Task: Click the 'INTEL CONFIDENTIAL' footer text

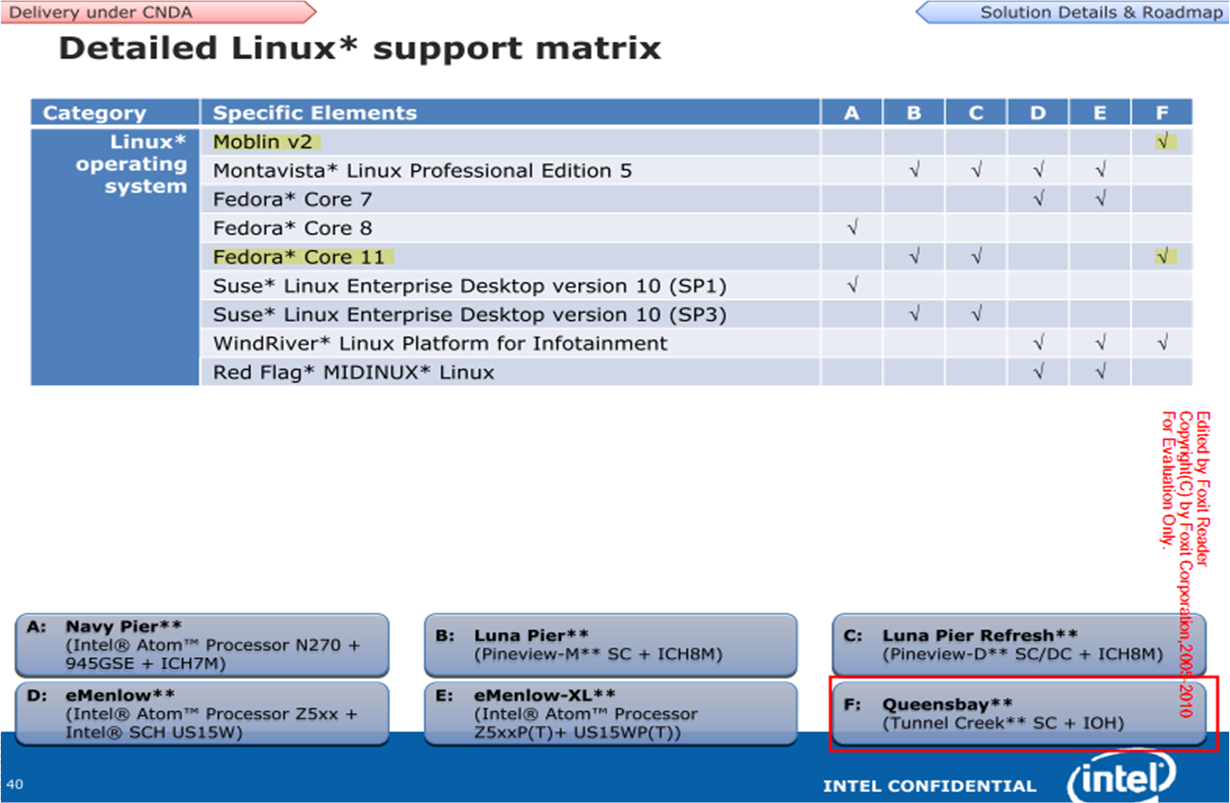Action: click(x=929, y=786)
